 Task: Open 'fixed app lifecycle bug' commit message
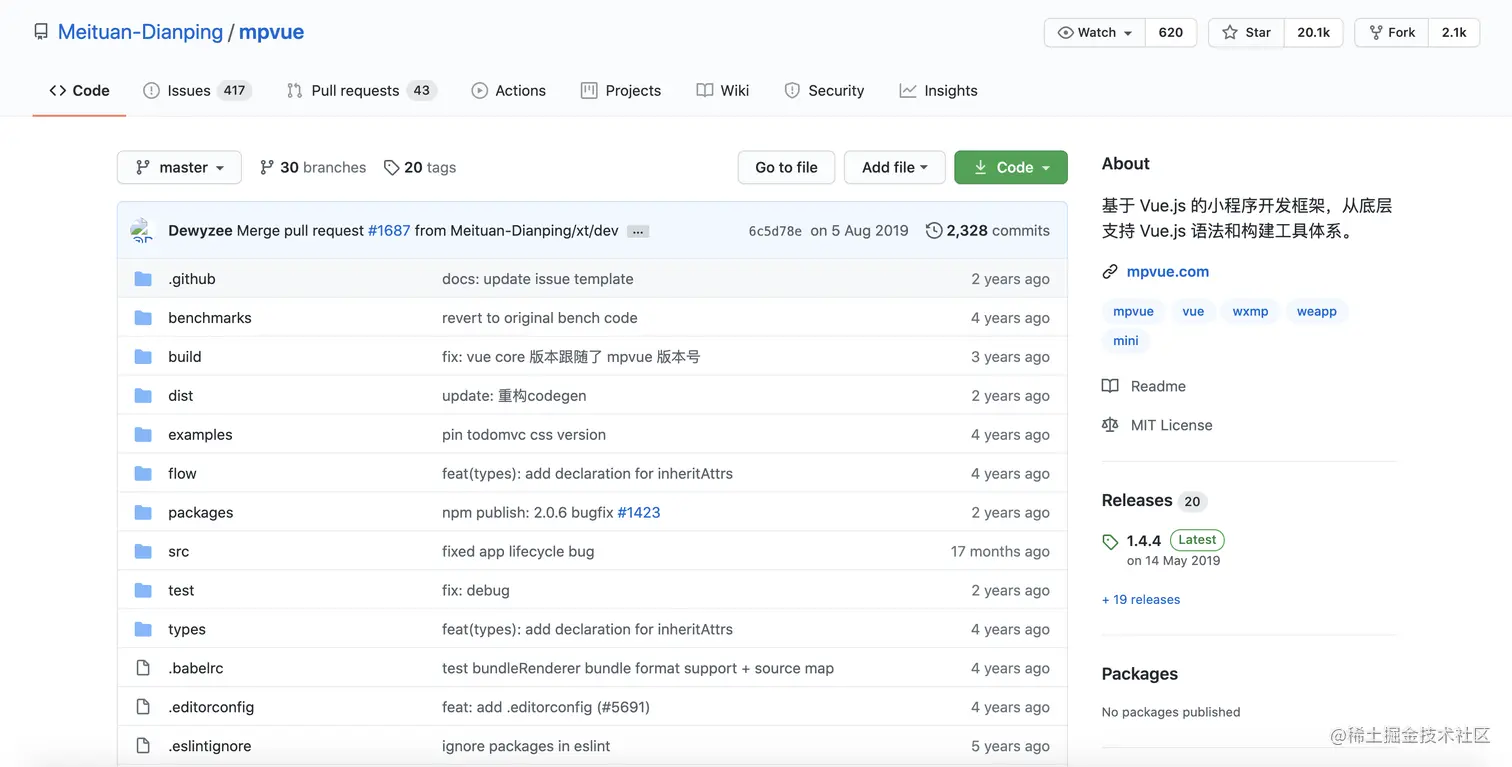click(x=518, y=551)
